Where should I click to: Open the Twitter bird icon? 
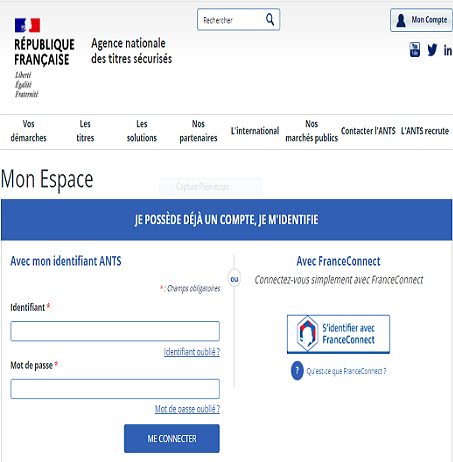(x=432, y=50)
